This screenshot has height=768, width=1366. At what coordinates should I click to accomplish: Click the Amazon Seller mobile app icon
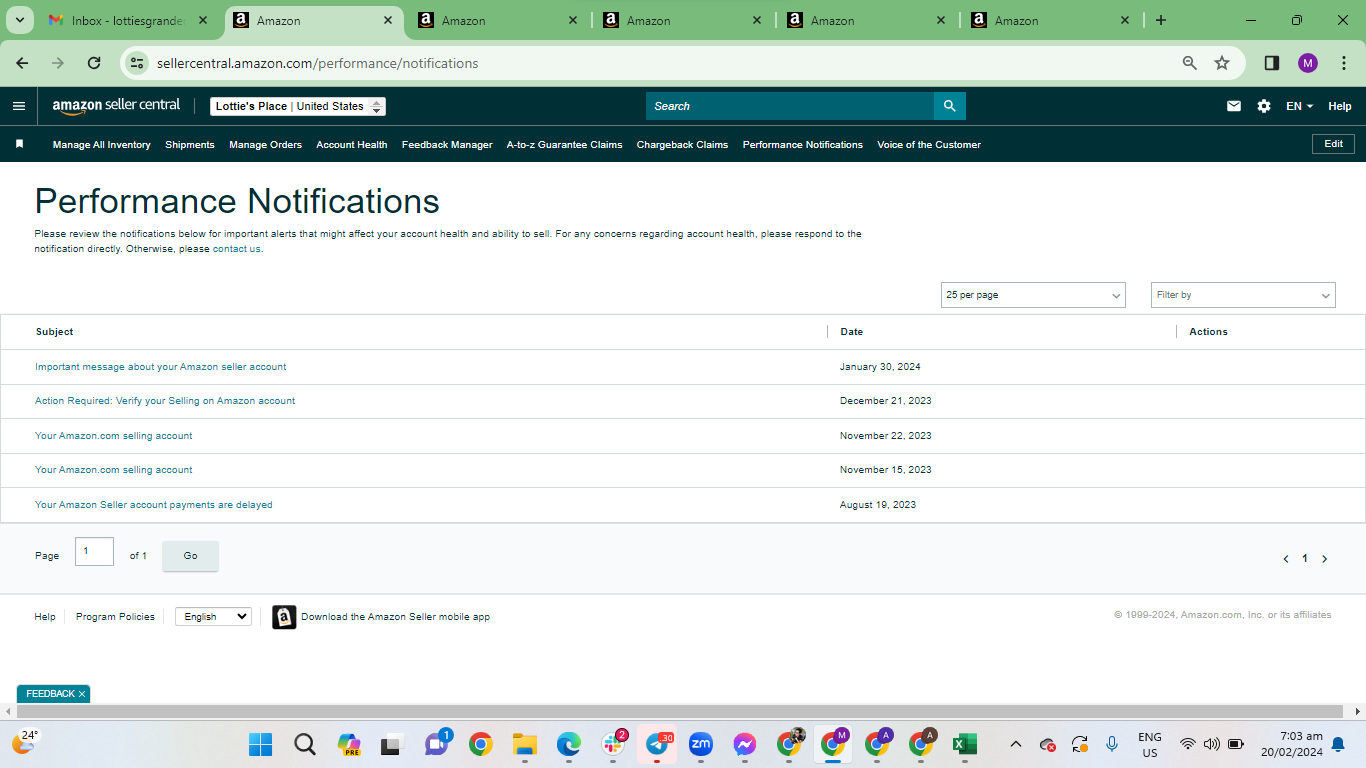click(284, 617)
